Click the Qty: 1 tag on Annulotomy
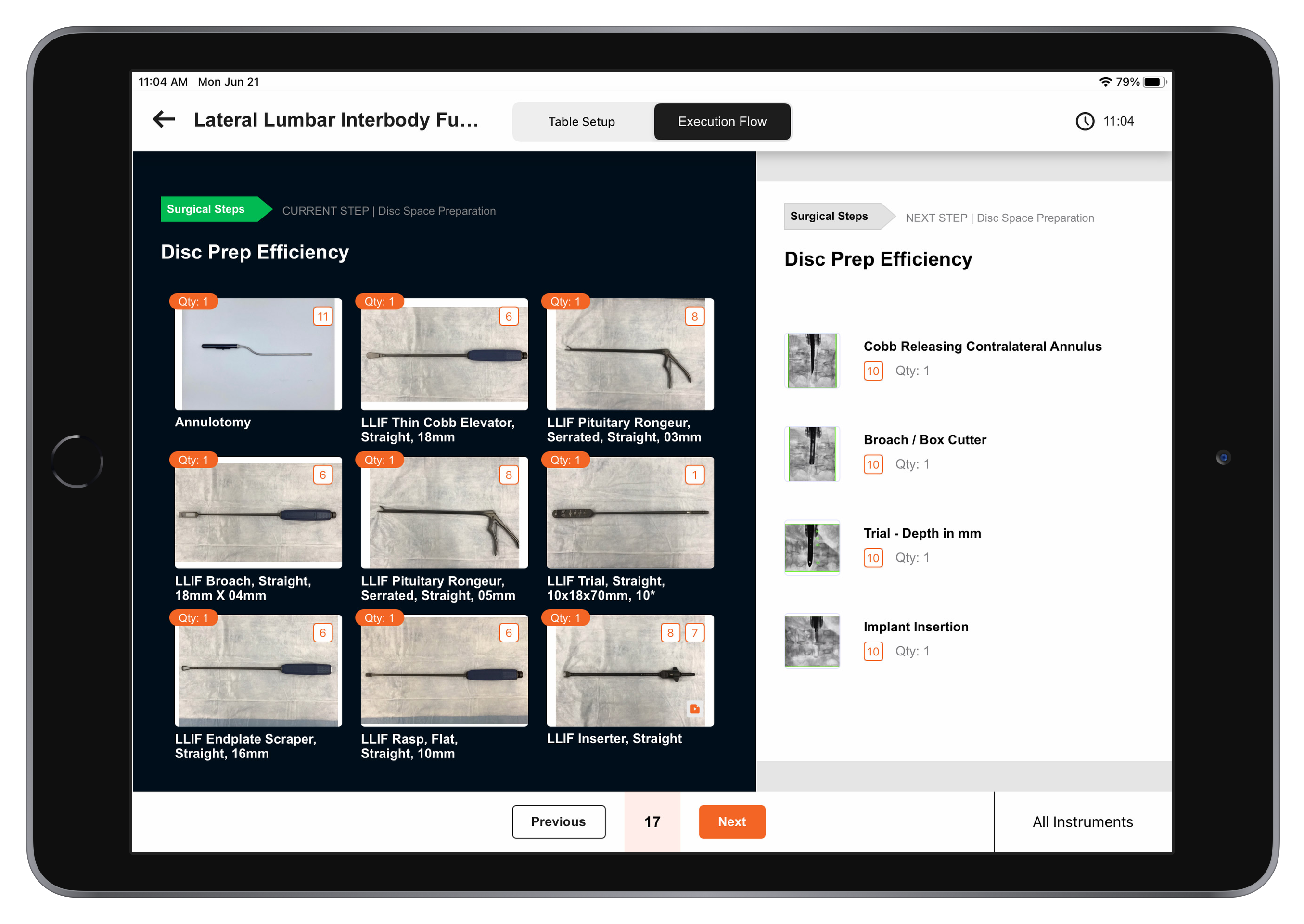Image resolution: width=1304 pixels, height=924 pixels. 193,302
